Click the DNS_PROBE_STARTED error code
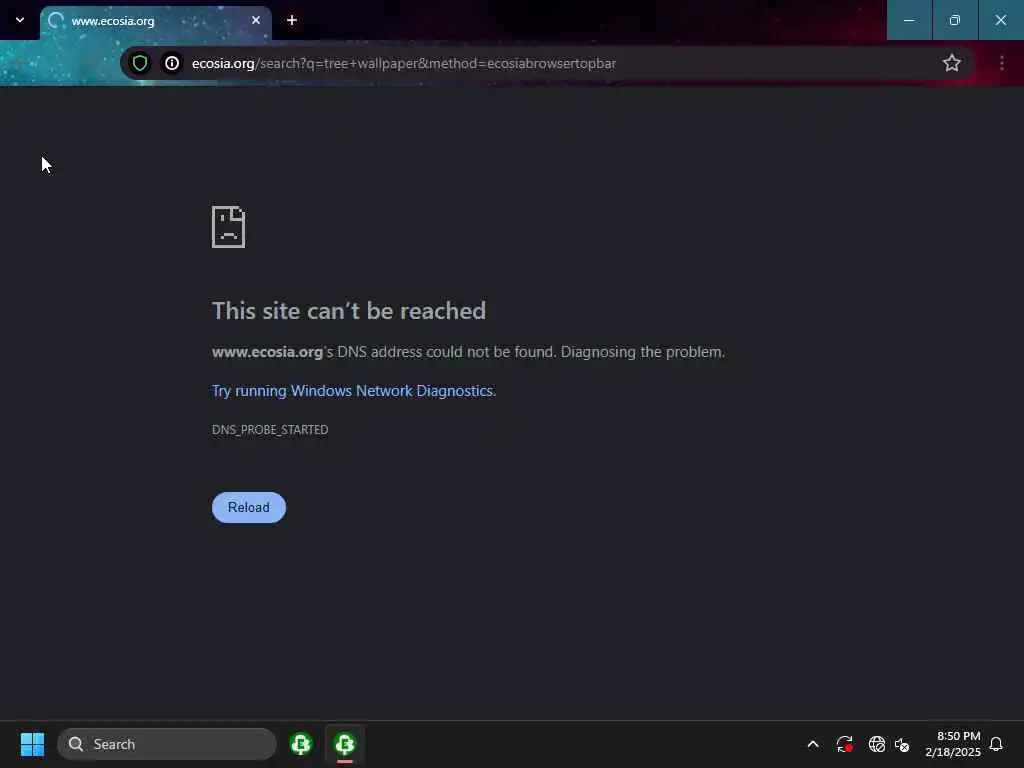Screen dimensions: 1024x768 click(x=270, y=430)
